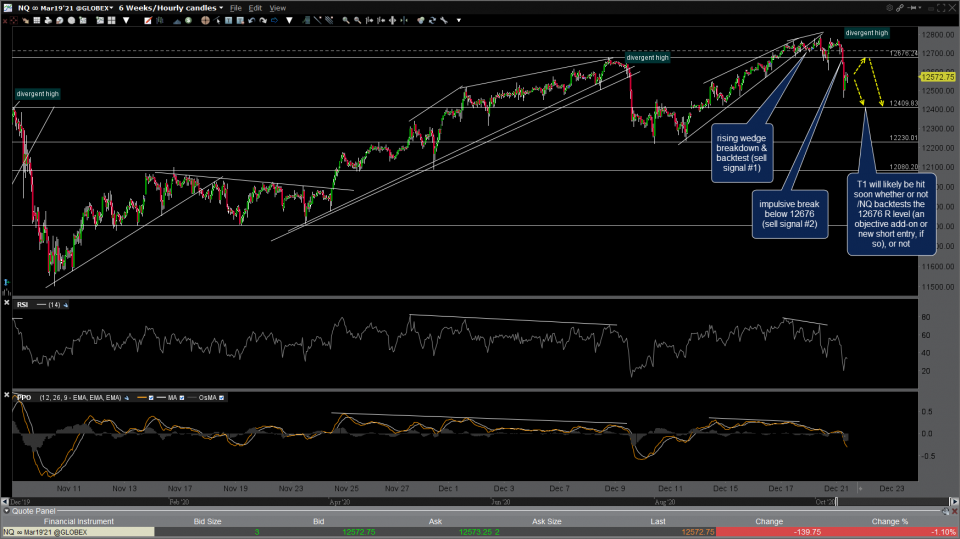The width and height of the screenshot is (960, 539).
Task: Click the zoom in magnifier icon
Action: tap(346, 20)
